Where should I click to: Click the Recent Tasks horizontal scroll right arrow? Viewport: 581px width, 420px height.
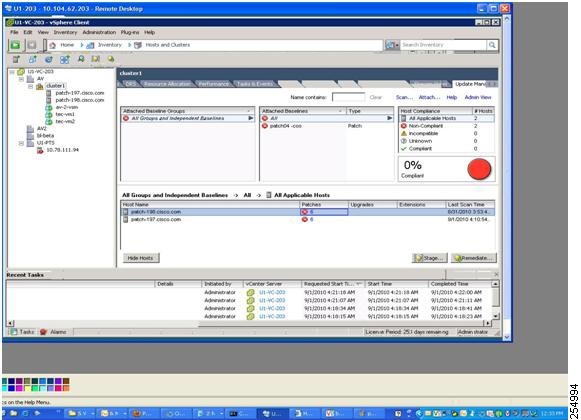coord(488,323)
